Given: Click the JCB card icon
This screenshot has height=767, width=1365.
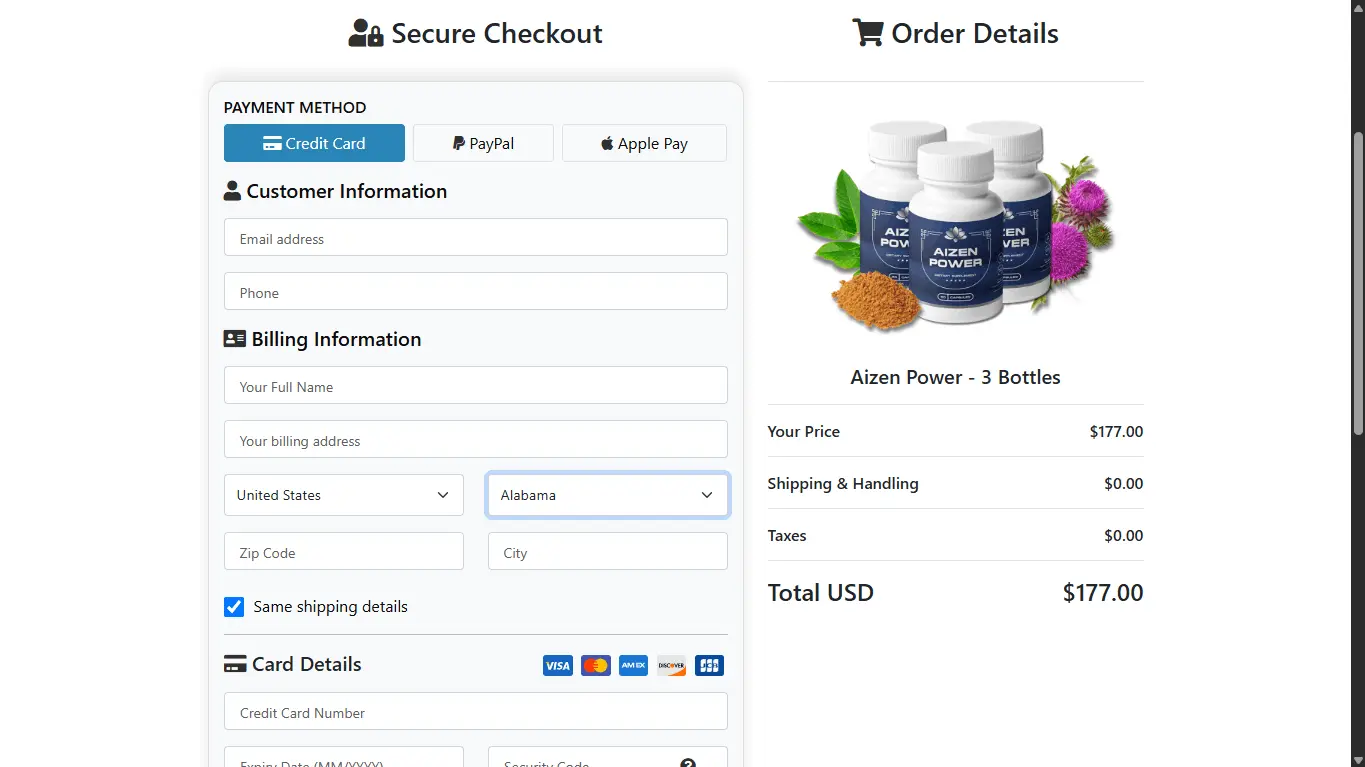Looking at the screenshot, I should point(709,665).
